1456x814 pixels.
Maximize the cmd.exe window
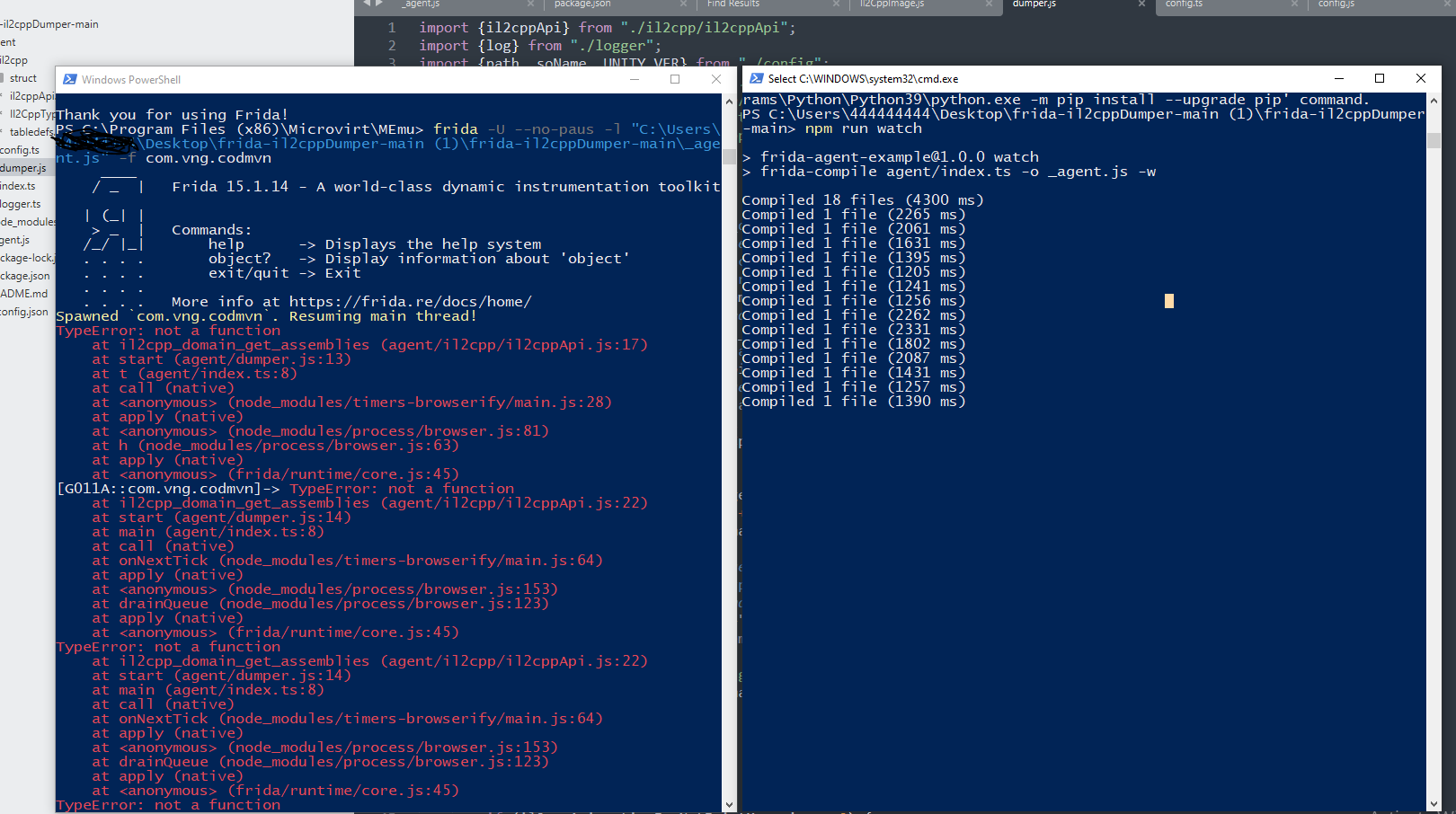1380,78
